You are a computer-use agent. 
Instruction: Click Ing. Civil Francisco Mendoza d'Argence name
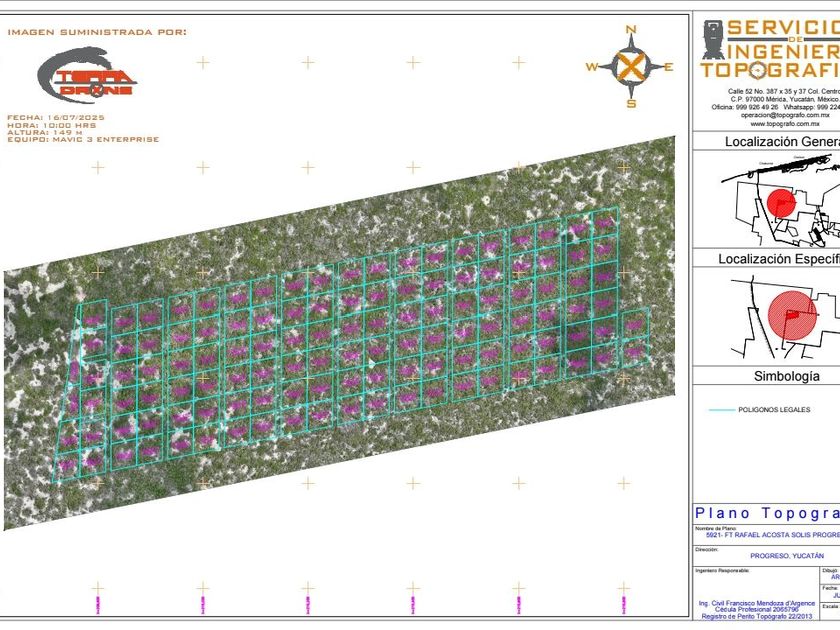756,603
